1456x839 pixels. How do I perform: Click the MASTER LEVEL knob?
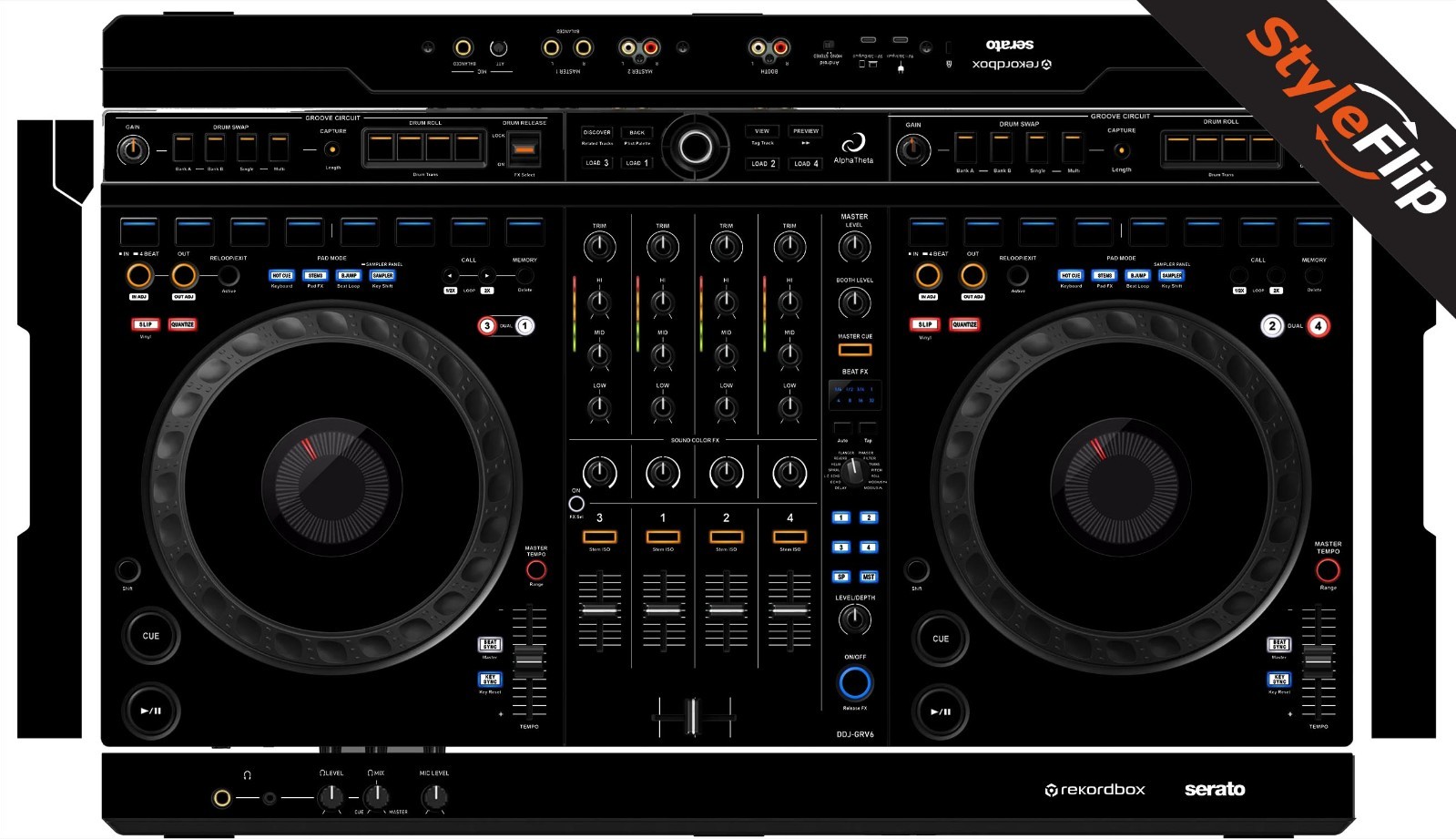[x=854, y=246]
